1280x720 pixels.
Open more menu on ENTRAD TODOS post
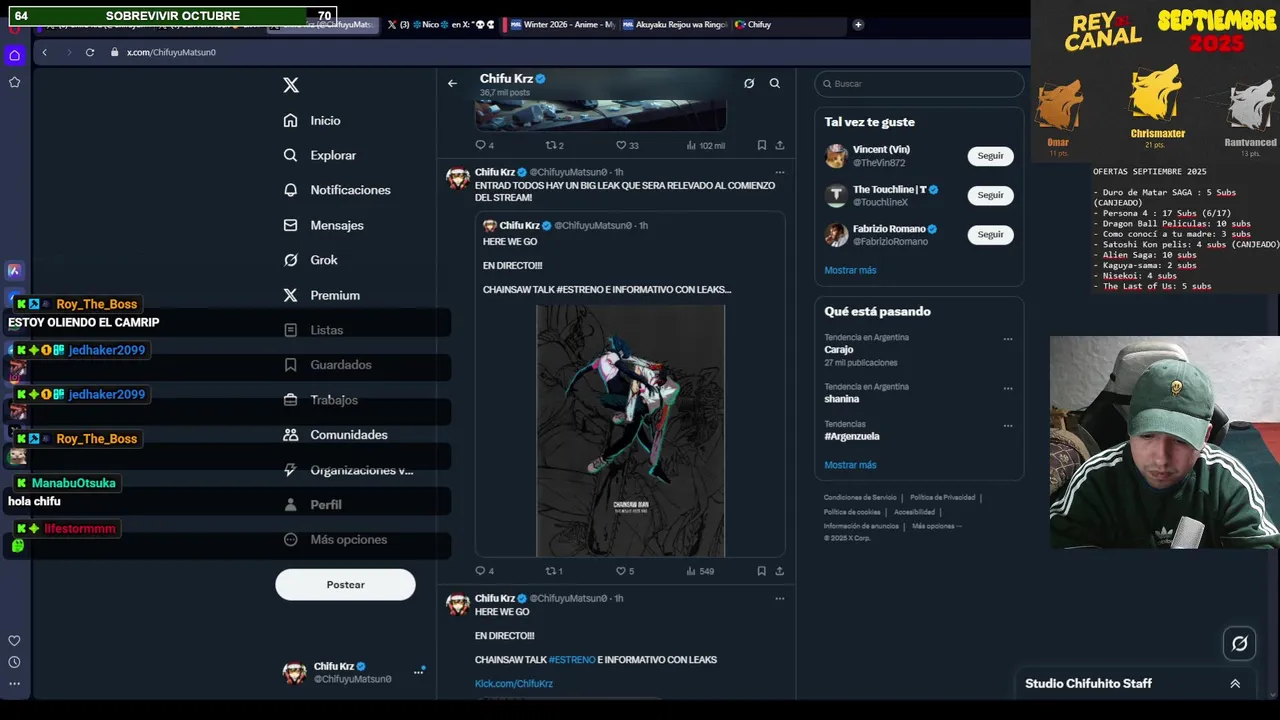(x=779, y=172)
